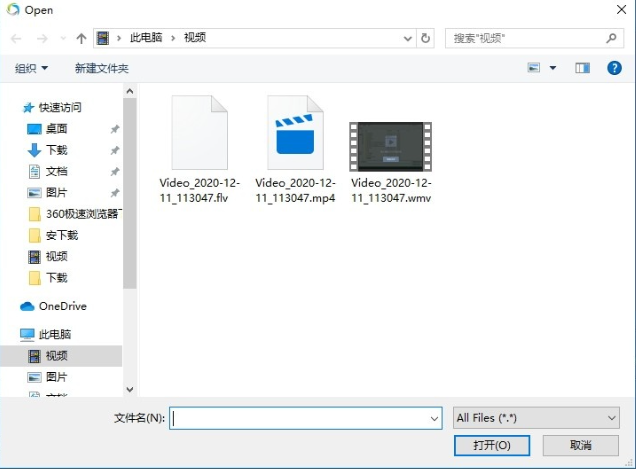636x469 pixels.
Task: Open the All Files (*.*) filter dropdown
Action: tap(536, 418)
